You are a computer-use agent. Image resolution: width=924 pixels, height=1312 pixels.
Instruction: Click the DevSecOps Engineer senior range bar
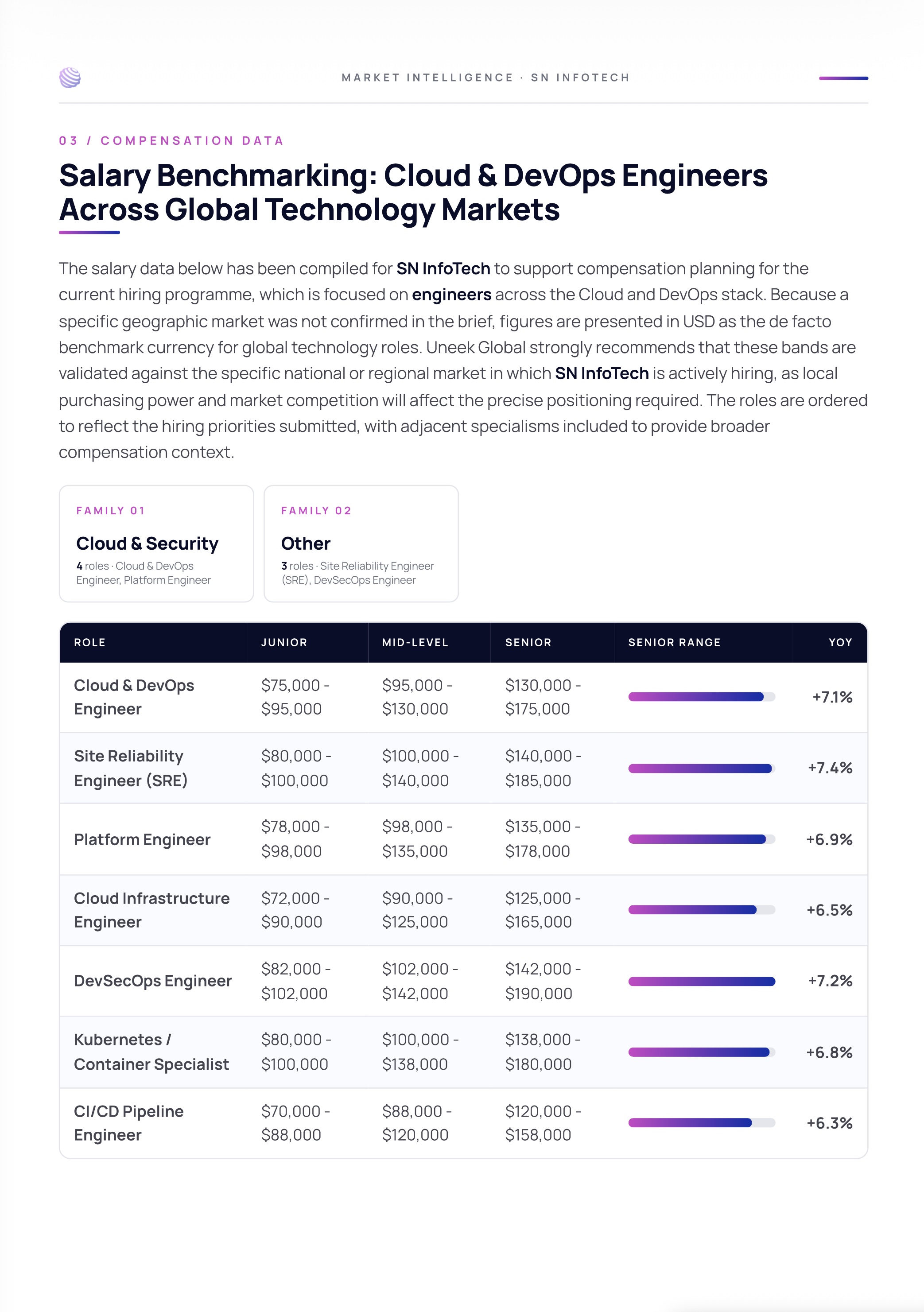701,981
